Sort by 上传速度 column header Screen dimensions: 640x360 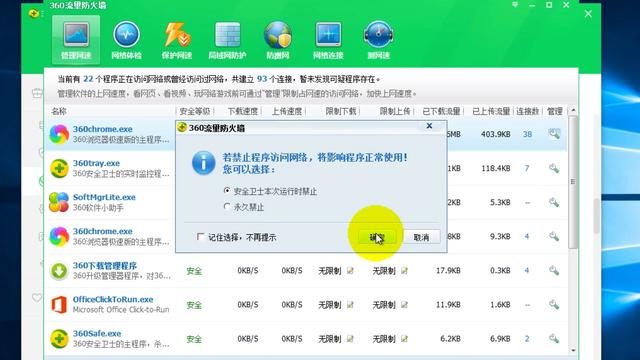pos(287,111)
